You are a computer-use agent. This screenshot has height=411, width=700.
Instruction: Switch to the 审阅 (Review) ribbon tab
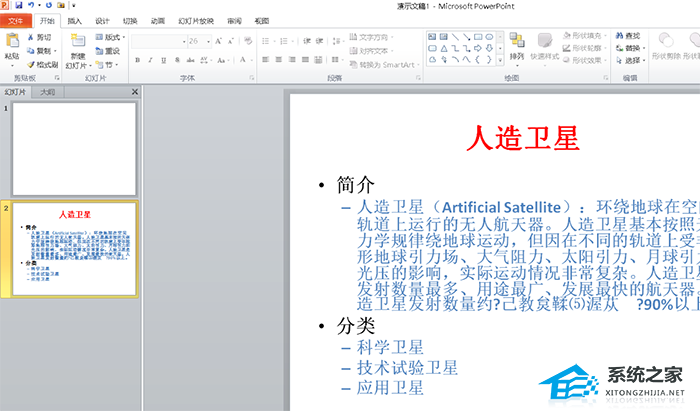pyautogui.click(x=234, y=21)
